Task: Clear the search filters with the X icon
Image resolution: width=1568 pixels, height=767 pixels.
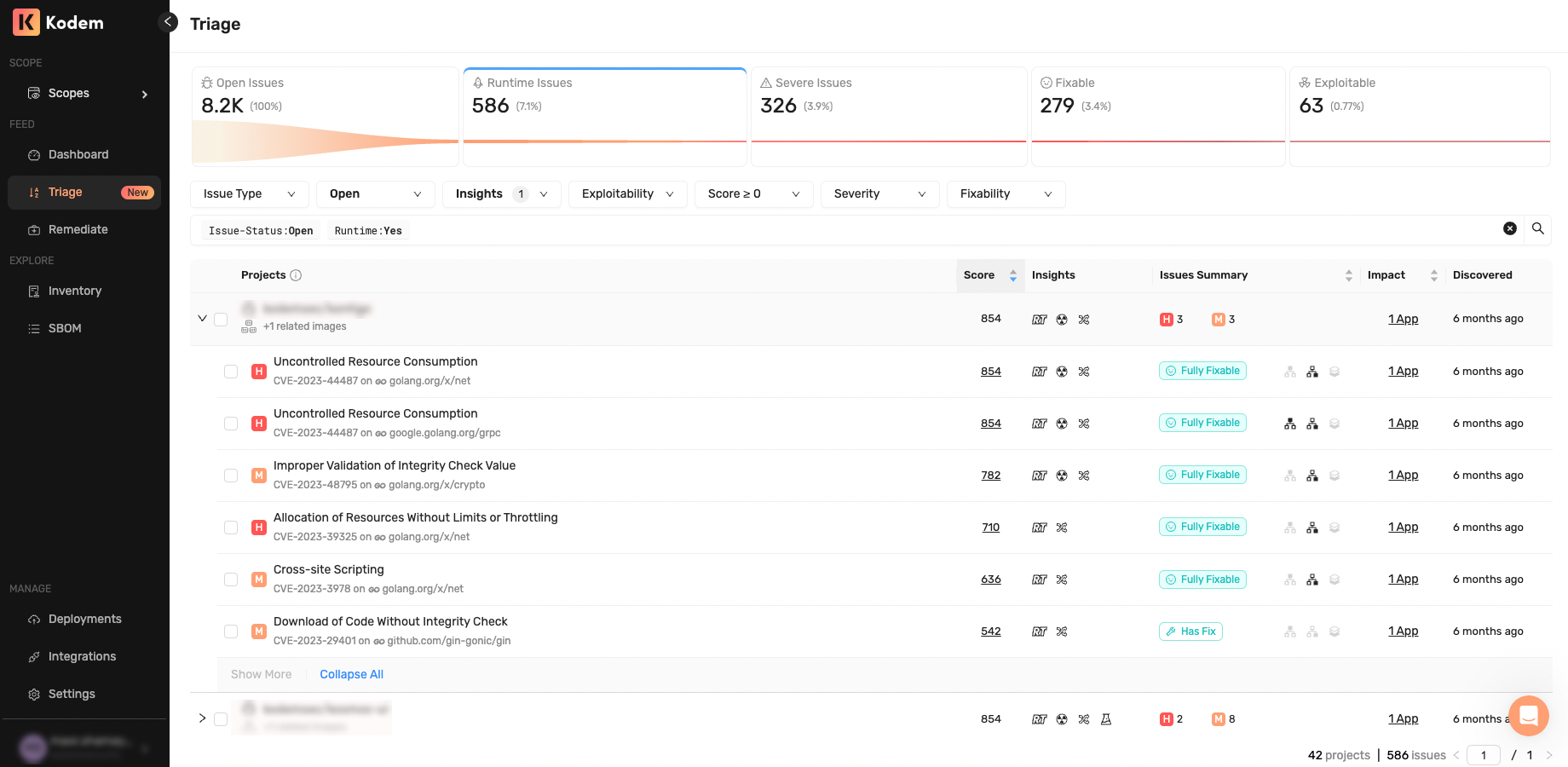Action: pos(1510,228)
